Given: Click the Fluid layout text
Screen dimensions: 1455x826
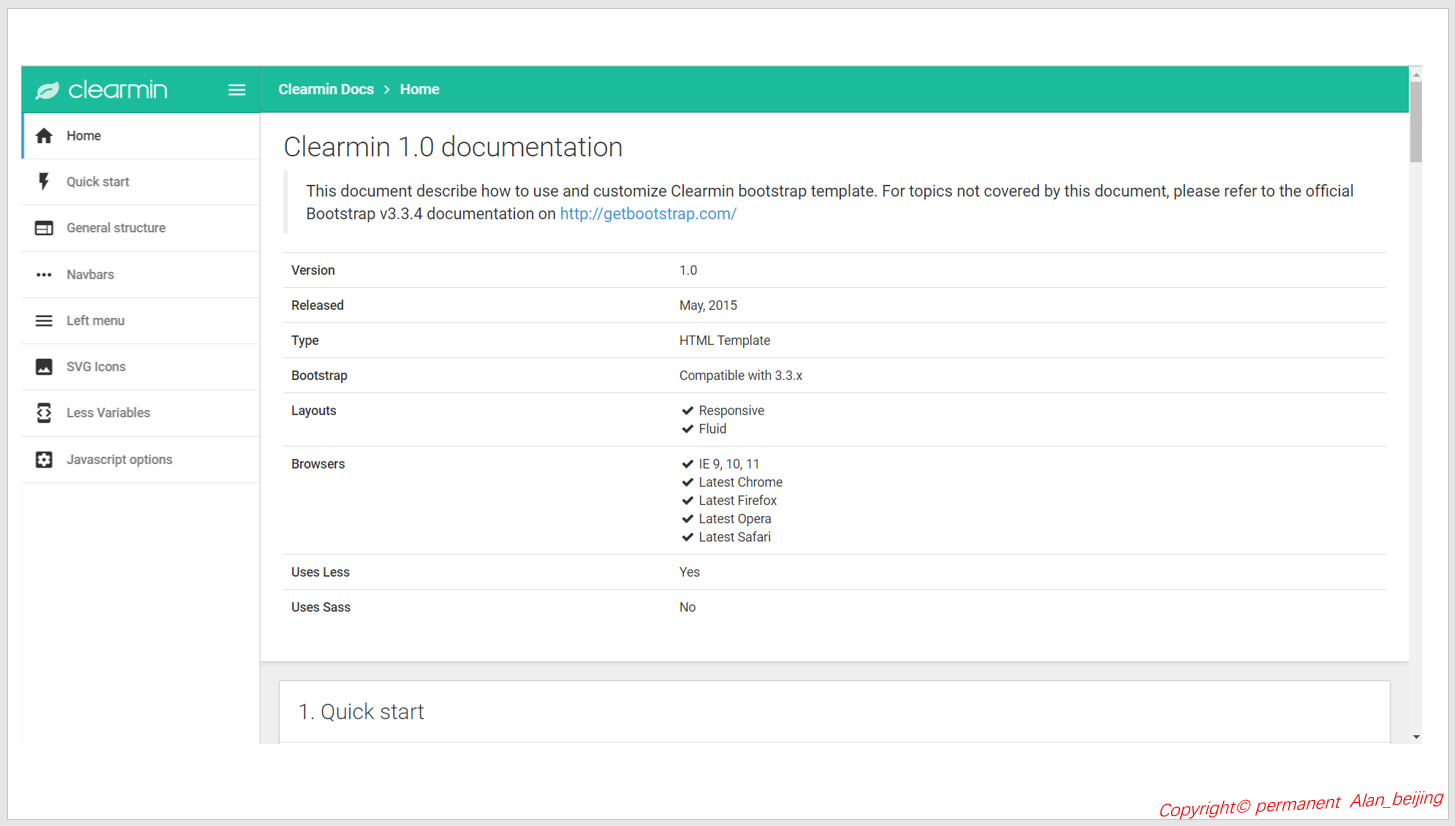Looking at the screenshot, I should (713, 429).
